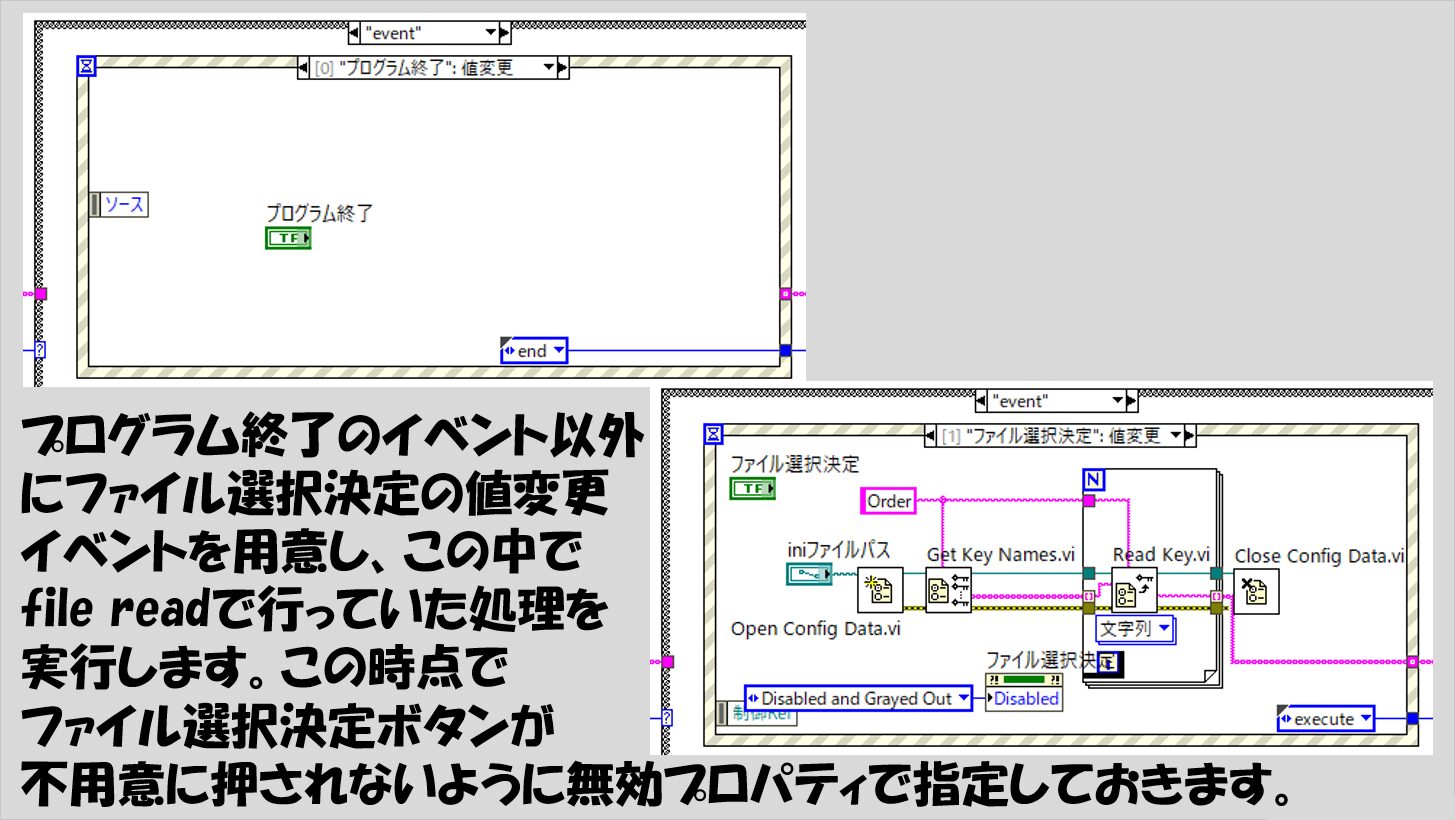Click the event timeout hourglass in プログラム終了 case
1455x820 pixels.
87,66
